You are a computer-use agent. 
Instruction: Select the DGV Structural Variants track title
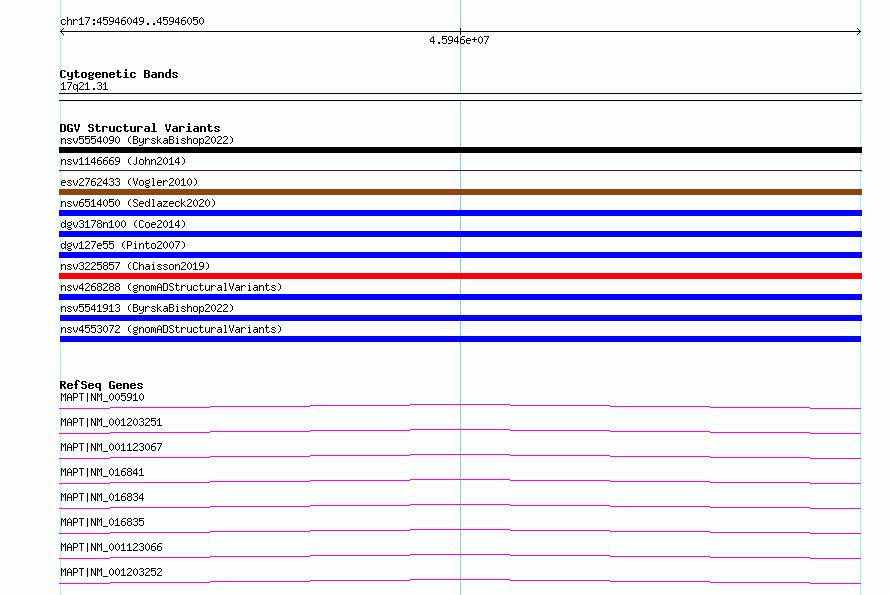pos(140,128)
